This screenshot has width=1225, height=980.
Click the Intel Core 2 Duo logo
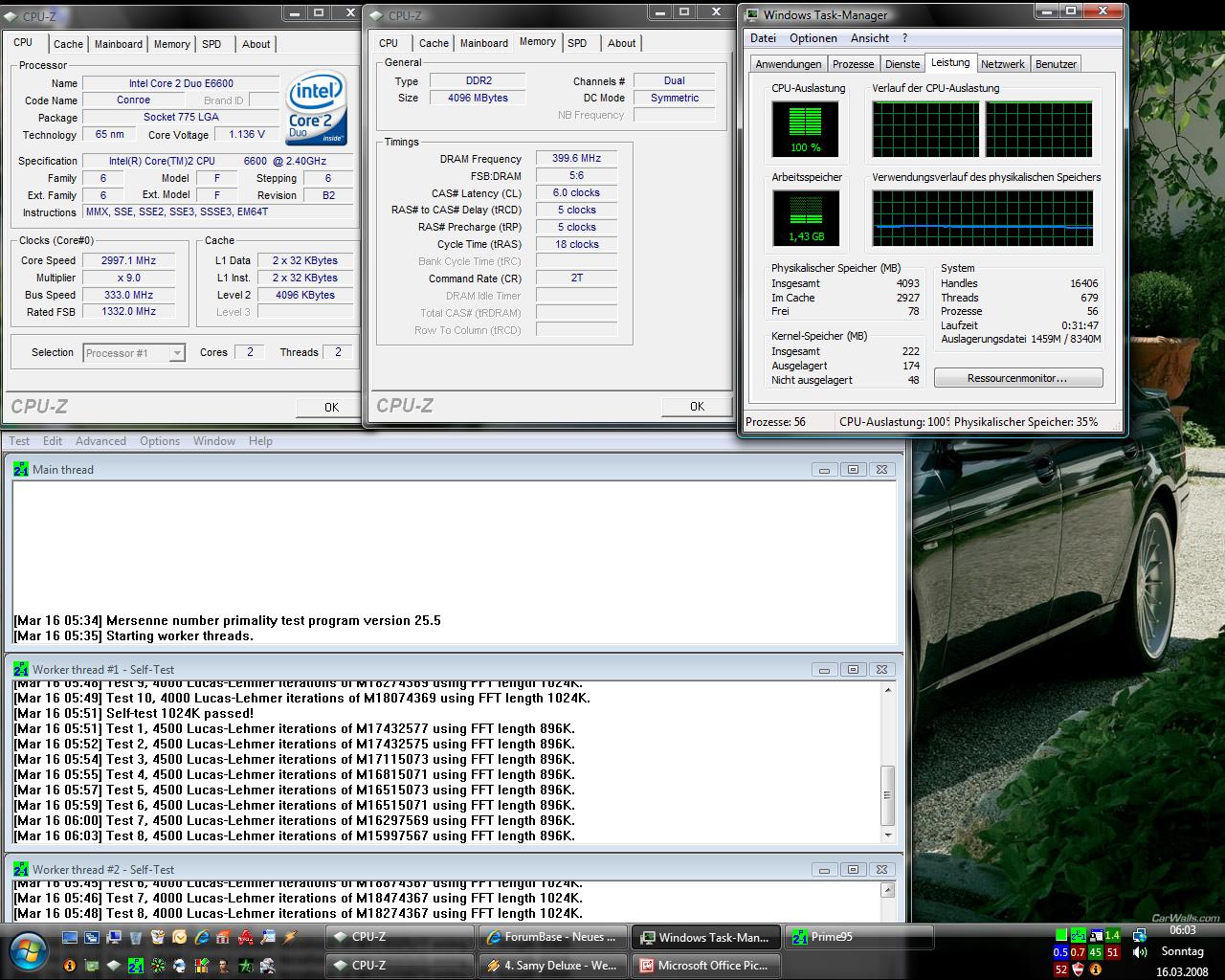pos(317,107)
